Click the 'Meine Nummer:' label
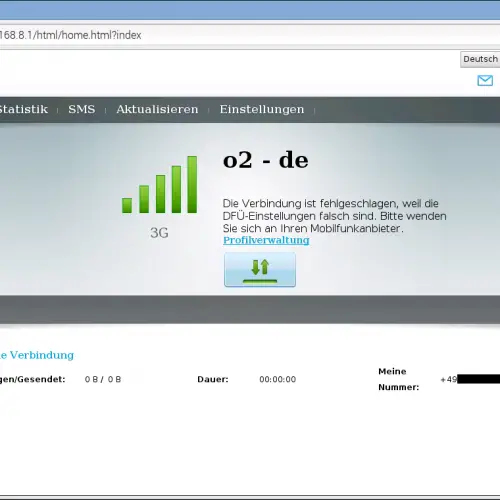The image size is (500, 500). [399, 379]
